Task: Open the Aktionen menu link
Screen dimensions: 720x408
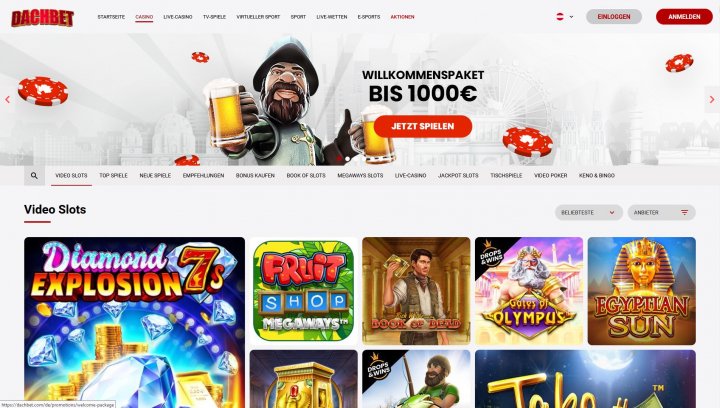Action: click(402, 17)
